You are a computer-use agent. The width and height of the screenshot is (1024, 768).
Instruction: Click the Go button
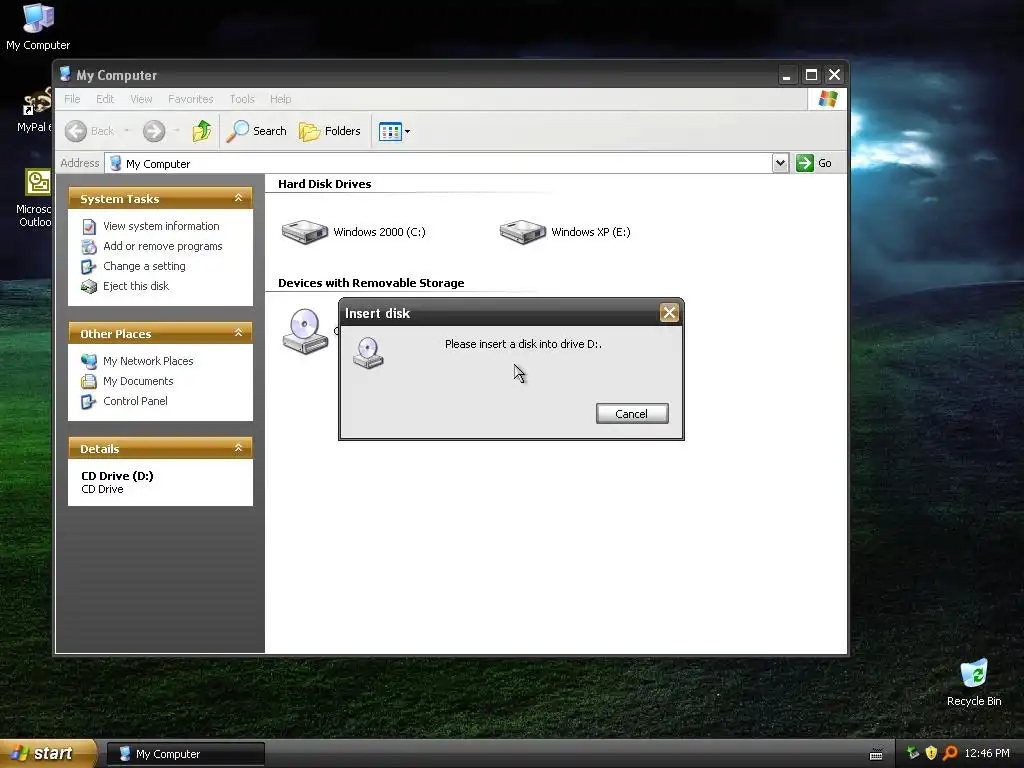point(814,163)
